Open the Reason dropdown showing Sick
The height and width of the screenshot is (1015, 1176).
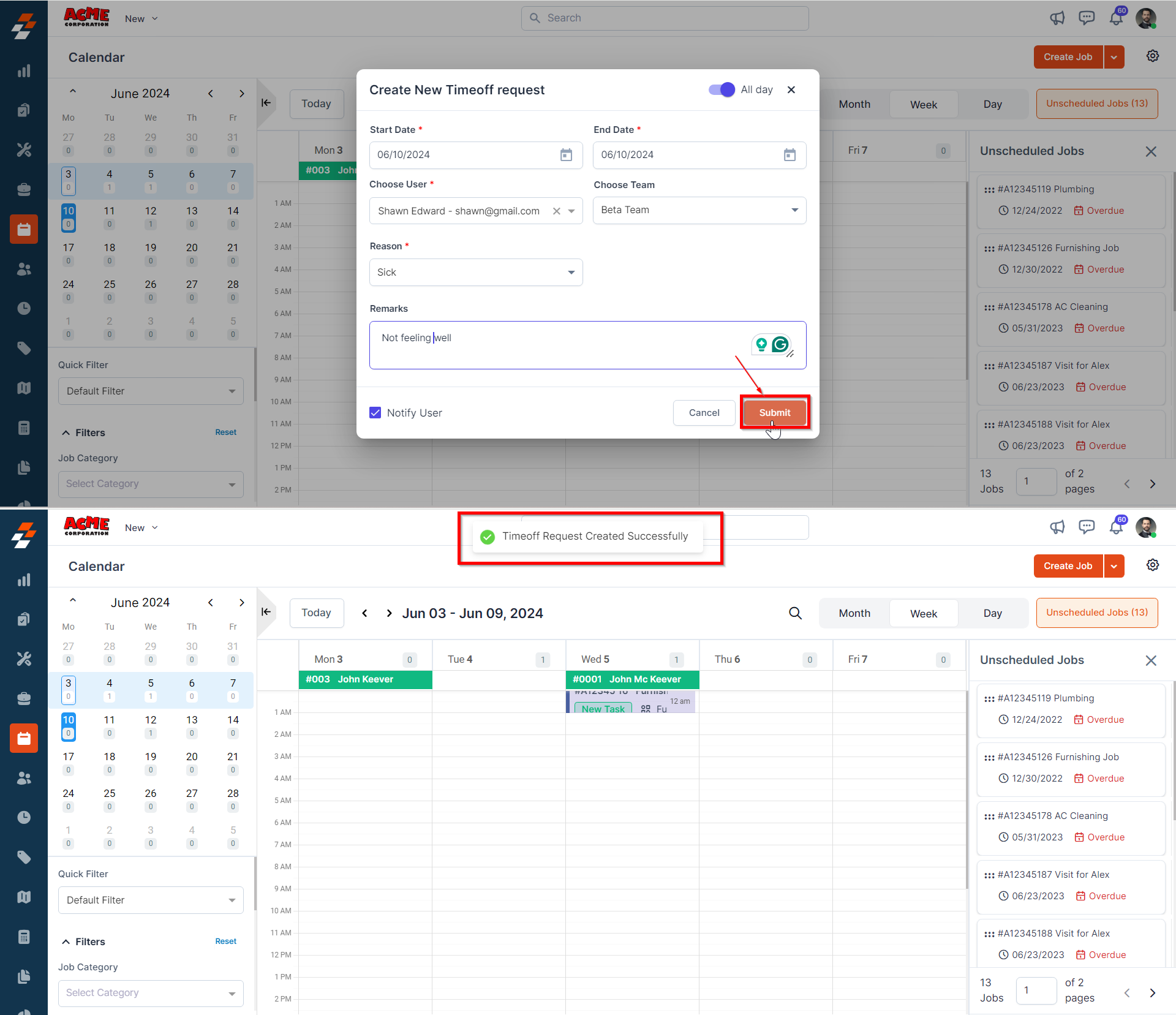[476, 273]
